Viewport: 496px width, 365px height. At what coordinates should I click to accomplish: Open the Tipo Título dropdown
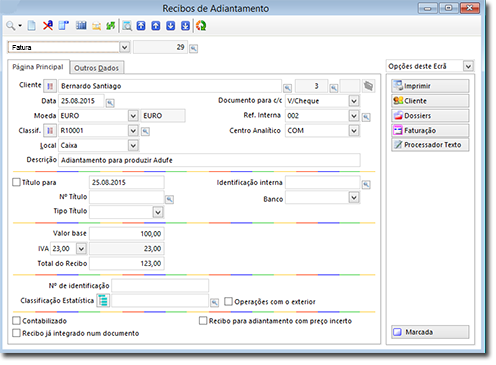[x=158, y=212]
